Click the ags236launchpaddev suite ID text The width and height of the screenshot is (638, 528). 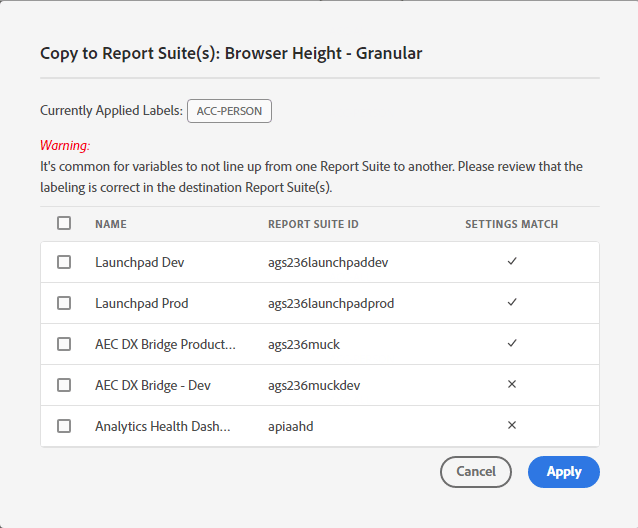point(328,263)
